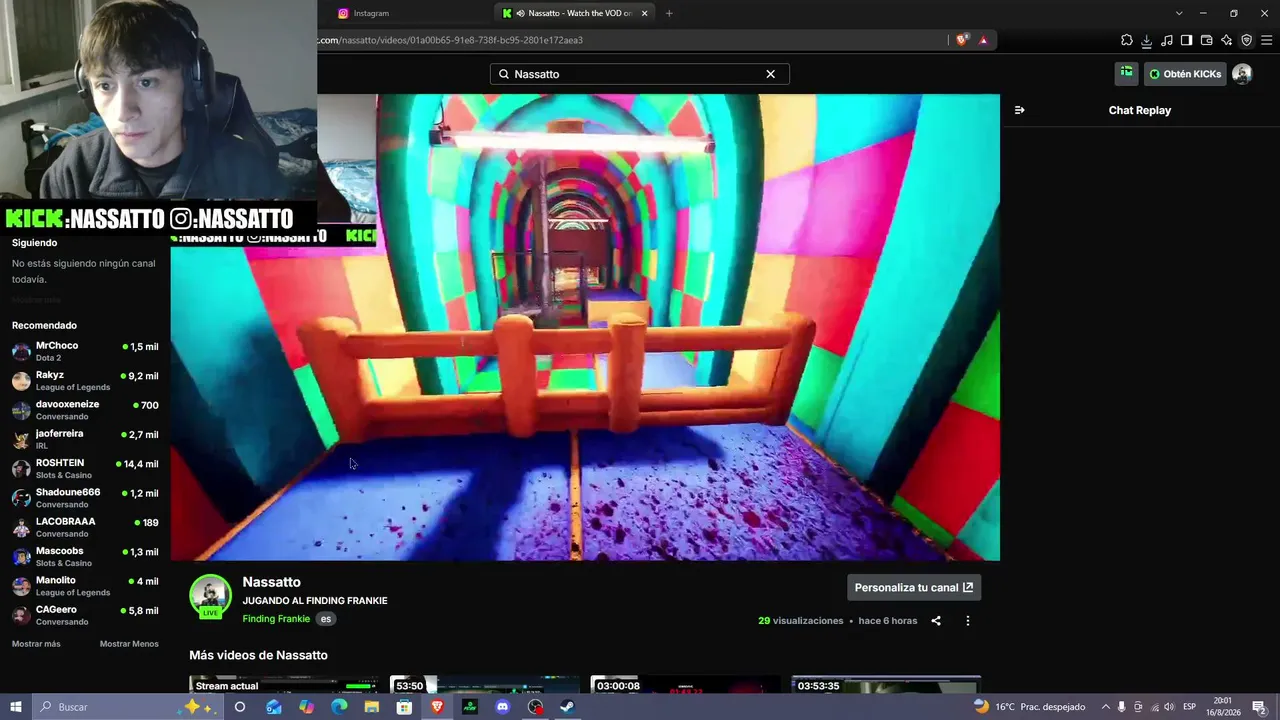Share the video with the share icon
1280x720 pixels.
pos(936,621)
